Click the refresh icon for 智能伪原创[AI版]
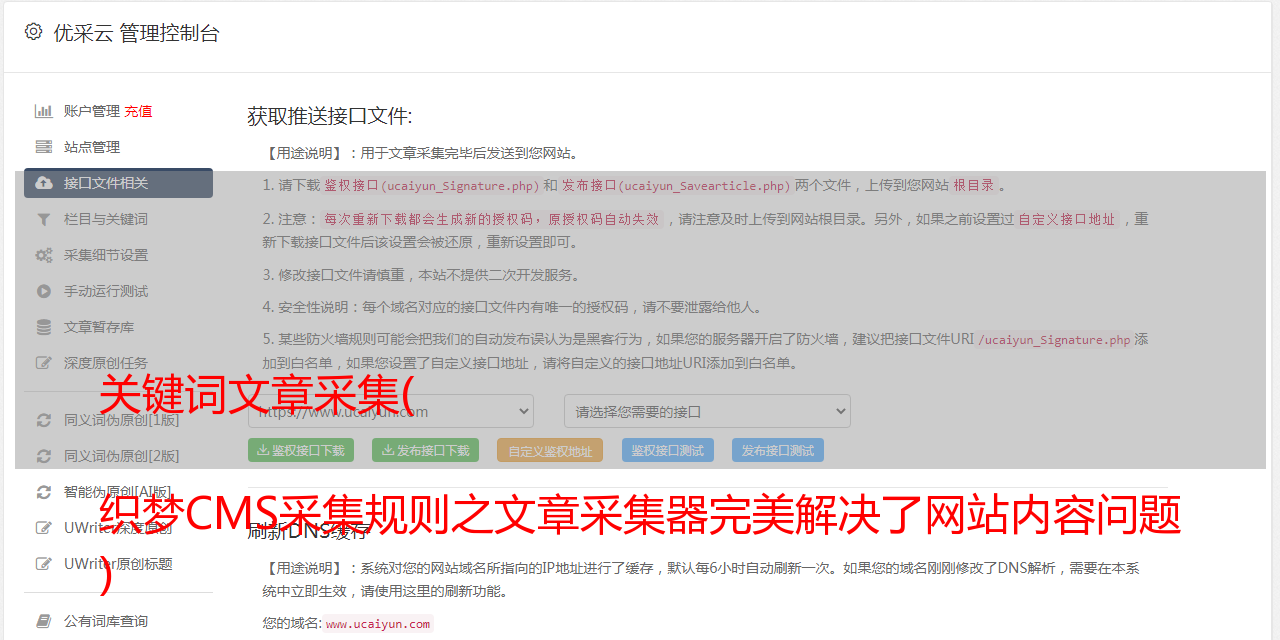1280x640 pixels. coord(44,492)
